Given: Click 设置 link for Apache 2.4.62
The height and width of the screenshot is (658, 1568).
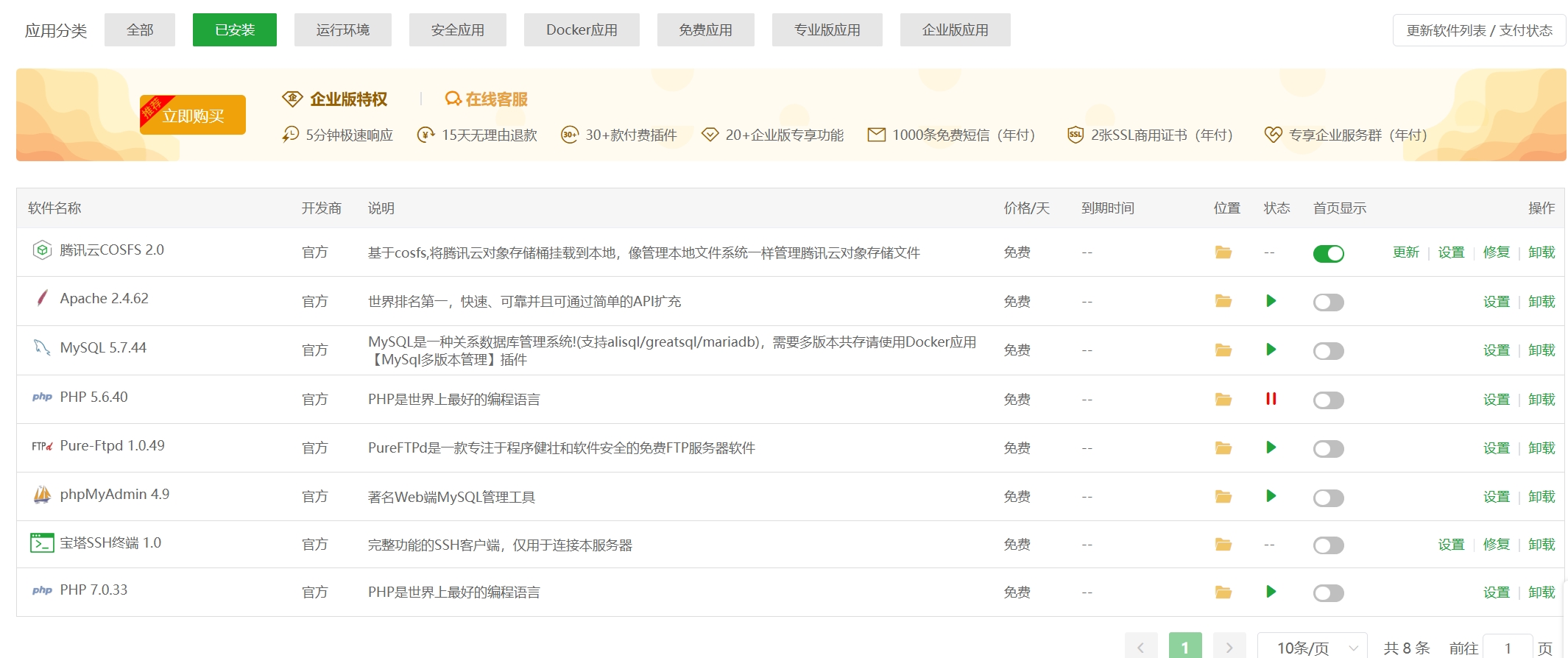Looking at the screenshot, I should tap(1496, 302).
